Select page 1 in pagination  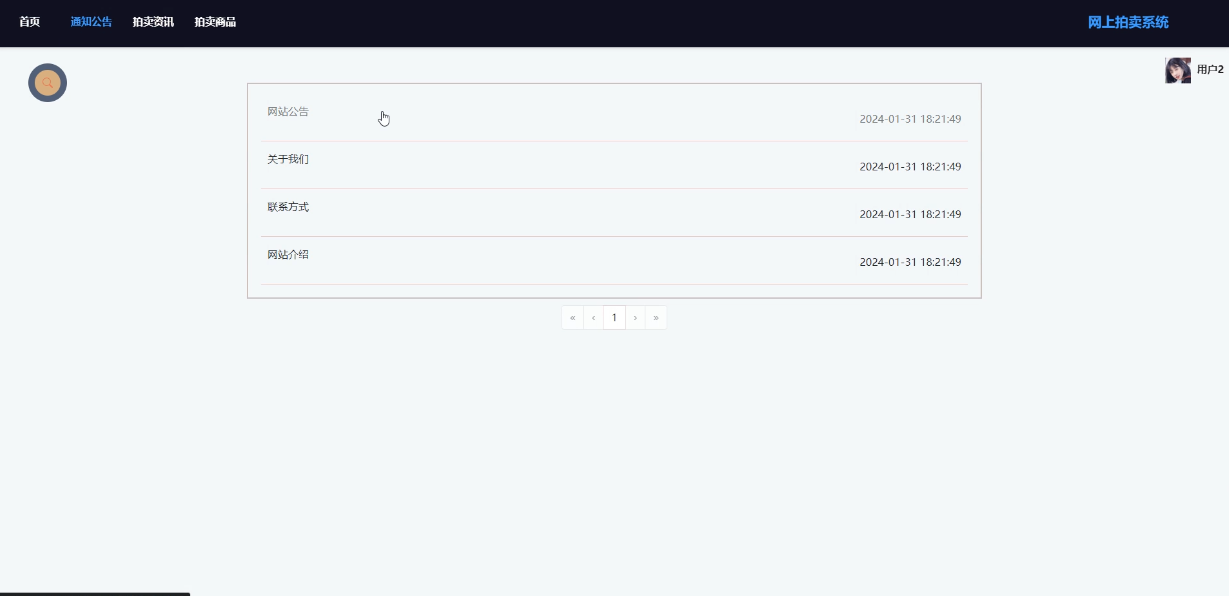pos(615,318)
